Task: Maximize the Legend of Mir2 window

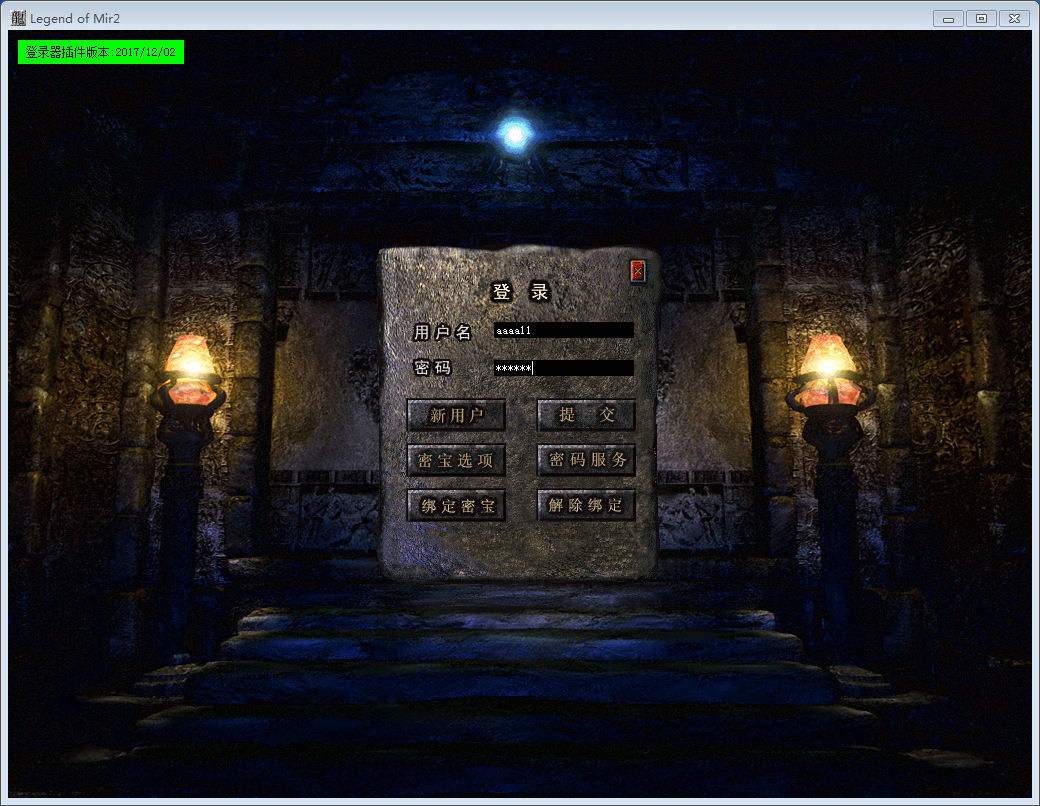Action: [982, 19]
